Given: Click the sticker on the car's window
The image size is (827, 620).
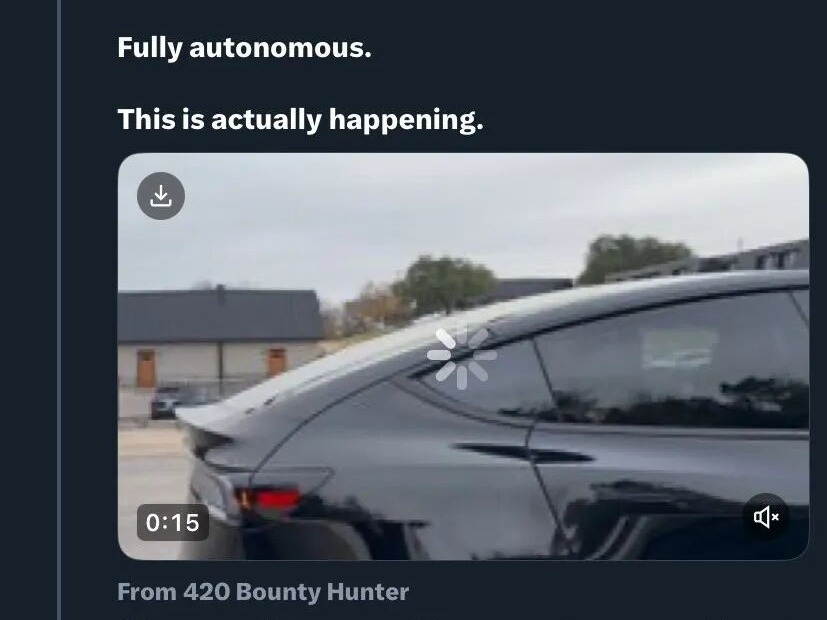Looking at the screenshot, I should [680, 348].
